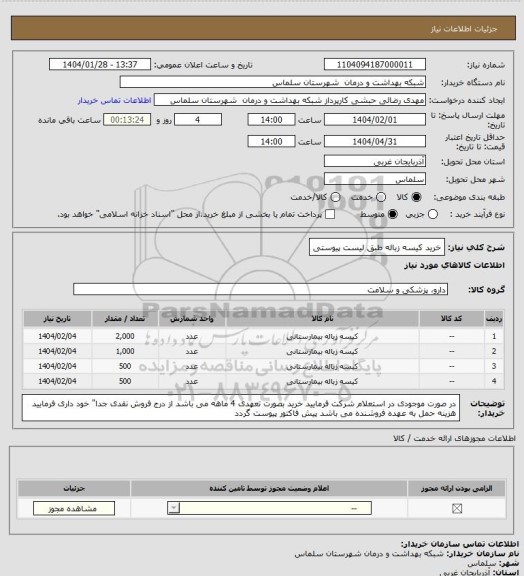
Task: Click the الزامی بودن ارائه مجوز header
Action: [x=456, y=489]
